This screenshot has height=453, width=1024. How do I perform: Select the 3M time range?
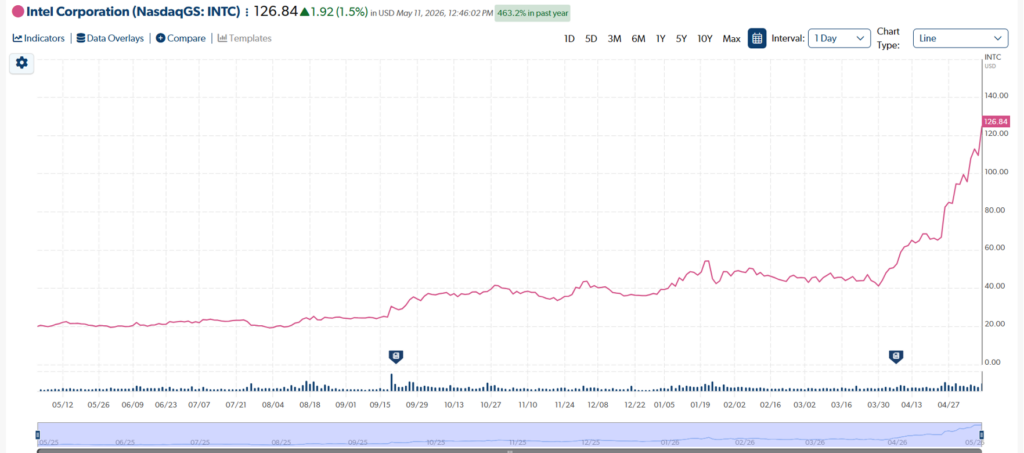click(x=615, y=39)
